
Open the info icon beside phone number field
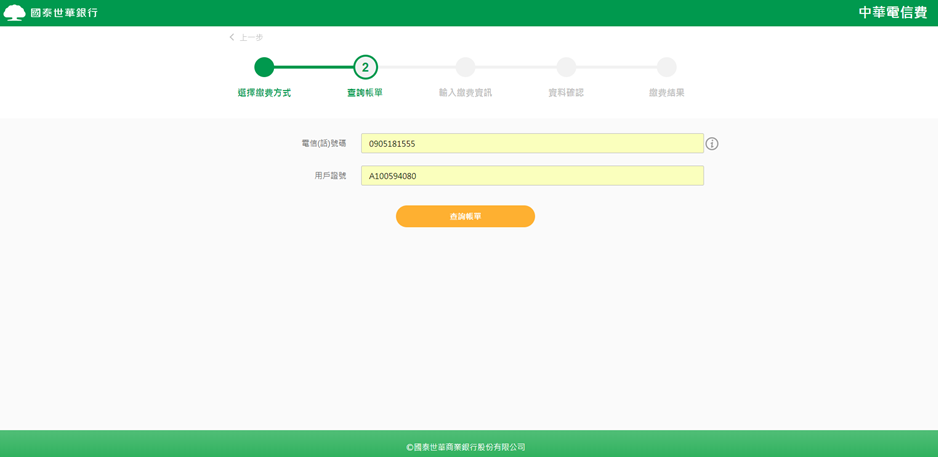coord(712,144)
